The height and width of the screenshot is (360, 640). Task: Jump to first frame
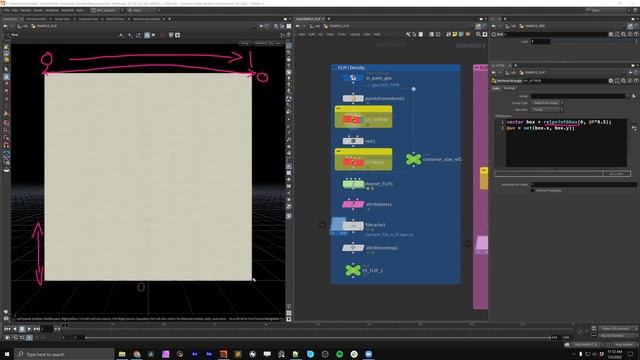tap(7, 329)
